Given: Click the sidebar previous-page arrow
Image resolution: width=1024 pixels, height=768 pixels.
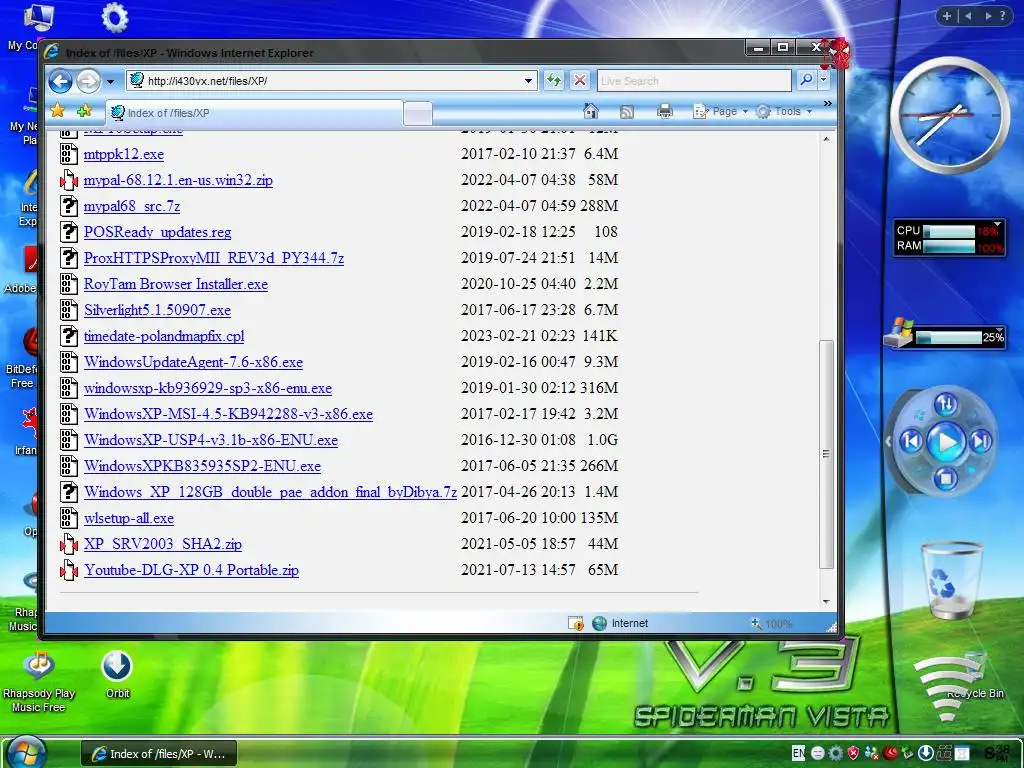Looking at the screenshot, I should coord(968,16).
